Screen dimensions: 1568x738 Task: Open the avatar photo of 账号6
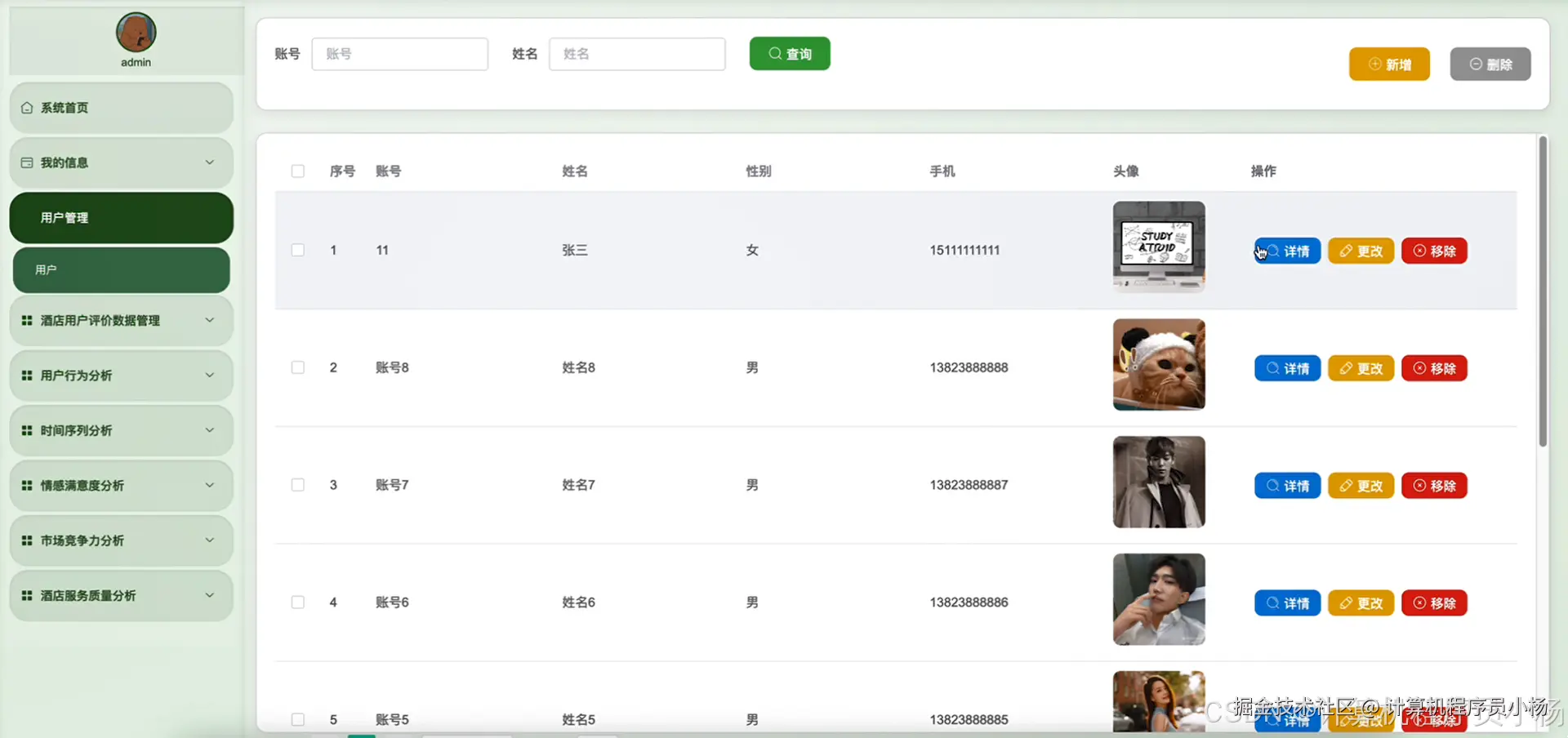(x=1159, y=600)
